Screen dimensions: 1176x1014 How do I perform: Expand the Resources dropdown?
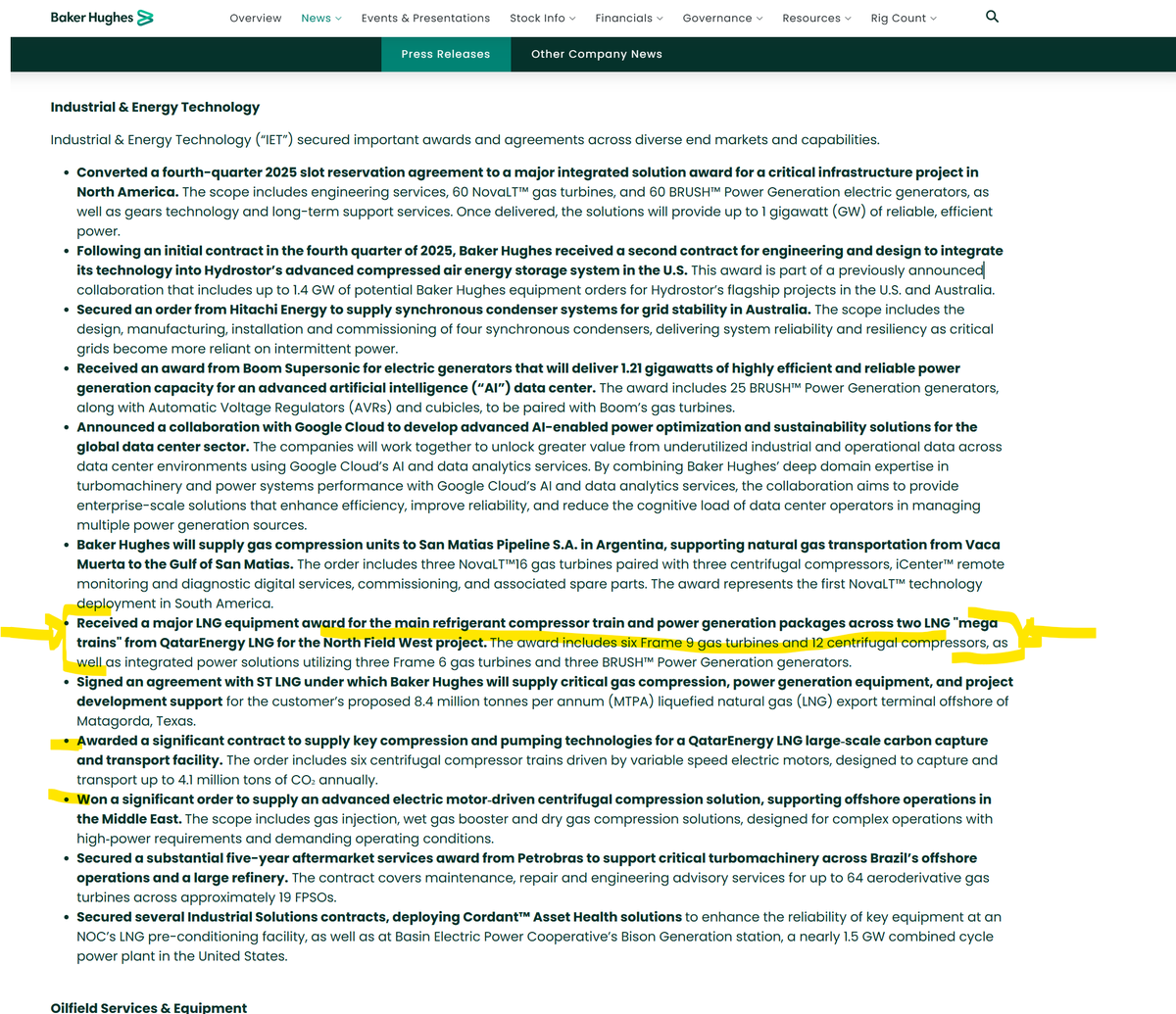point(816,18)
